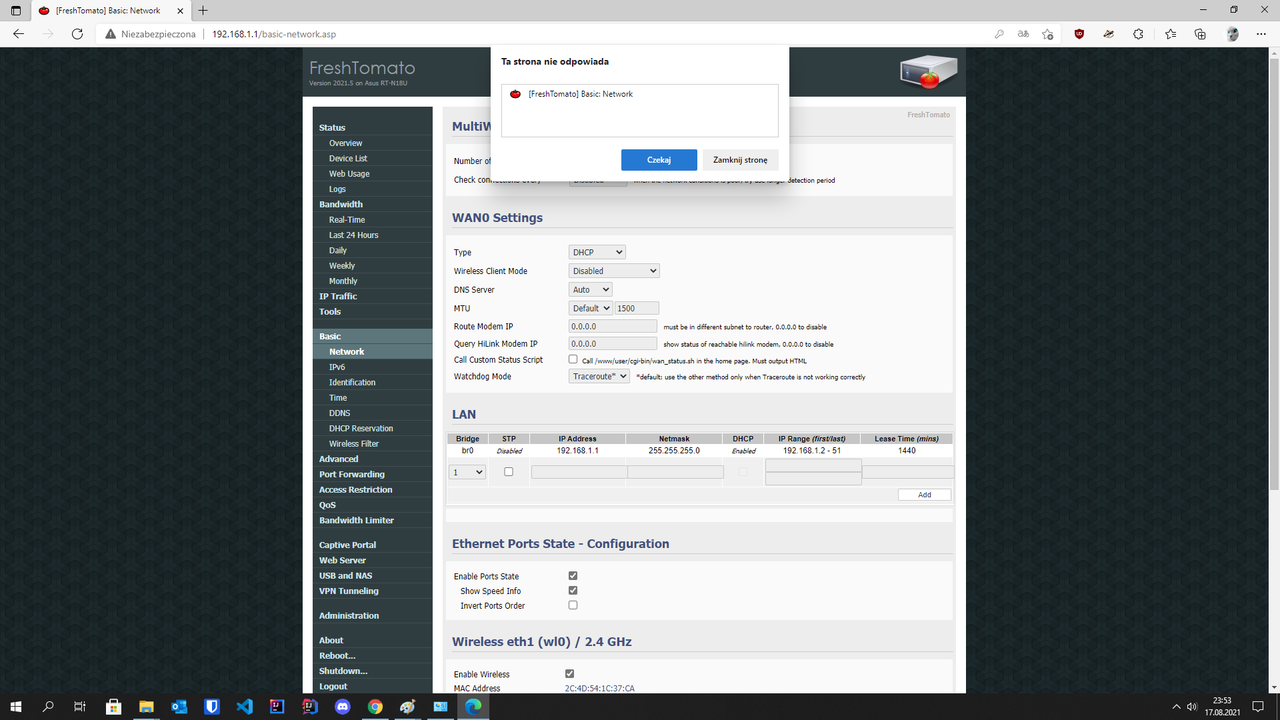Click the Niezabezpieczona warning icon in address bar
The image size is (1280, 720).
(x=111, y=34)
